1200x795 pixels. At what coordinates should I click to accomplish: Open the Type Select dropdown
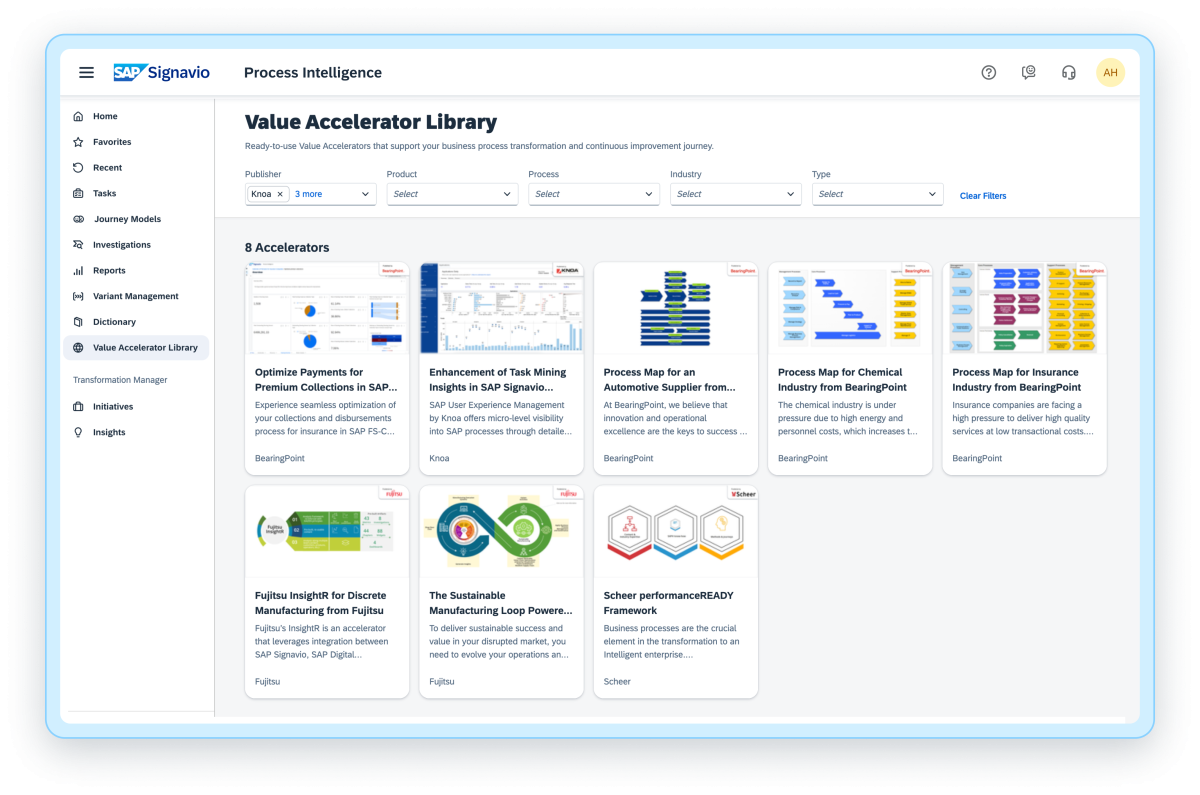(x=877, y=193)
